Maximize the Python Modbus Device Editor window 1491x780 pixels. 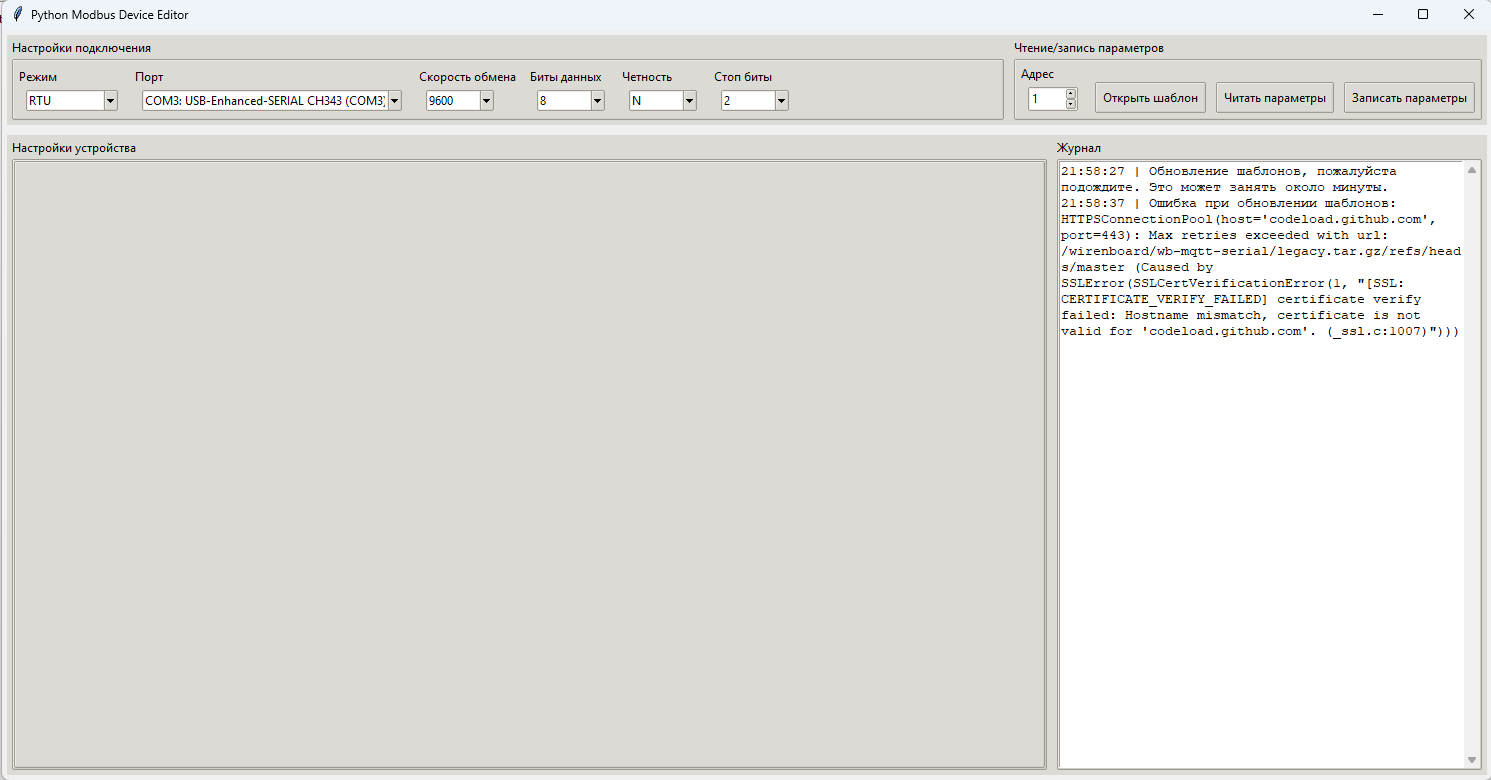coord(1423,14)
